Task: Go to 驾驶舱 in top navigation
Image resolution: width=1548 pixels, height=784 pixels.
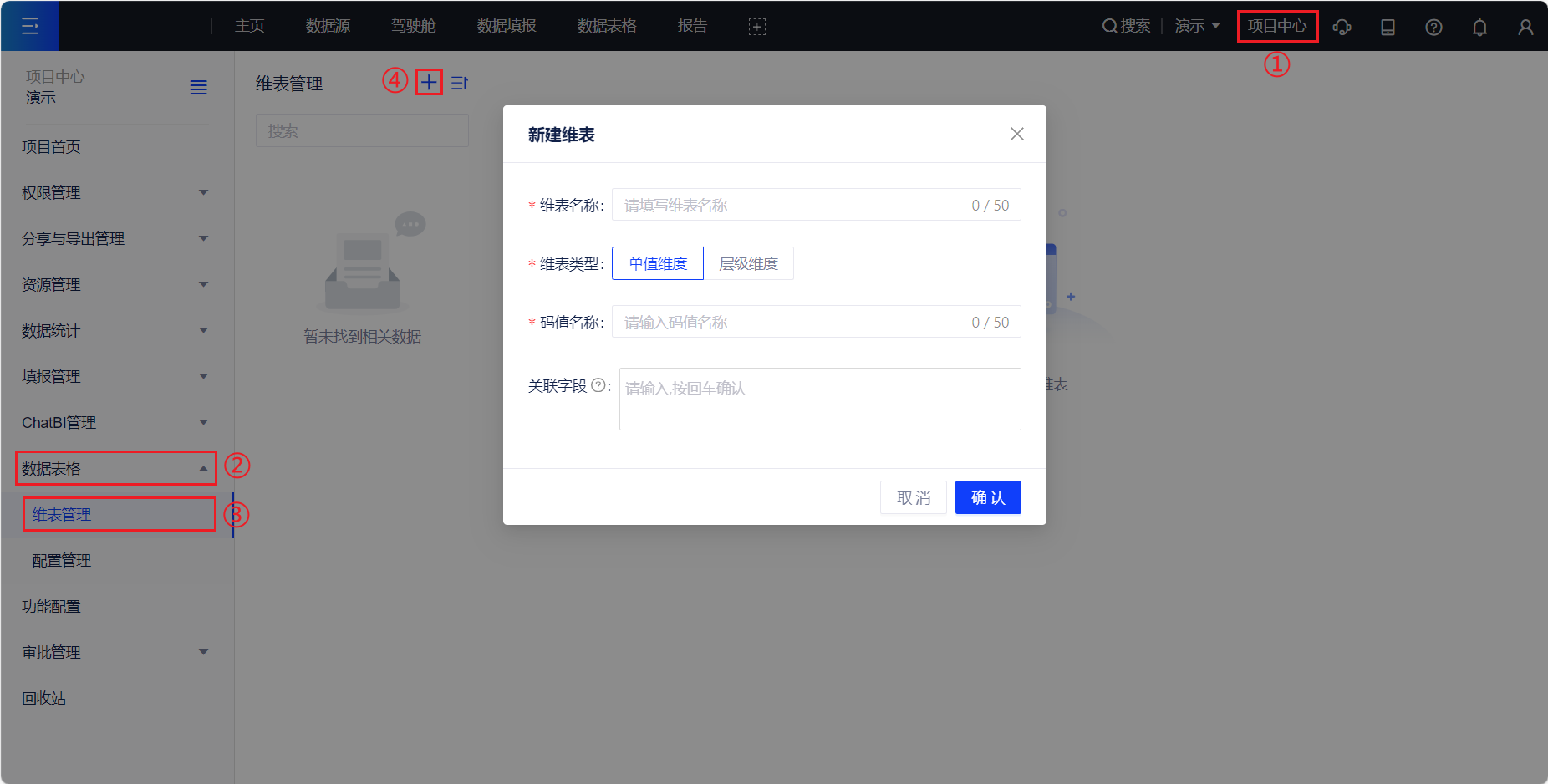Action: [413, 26]
